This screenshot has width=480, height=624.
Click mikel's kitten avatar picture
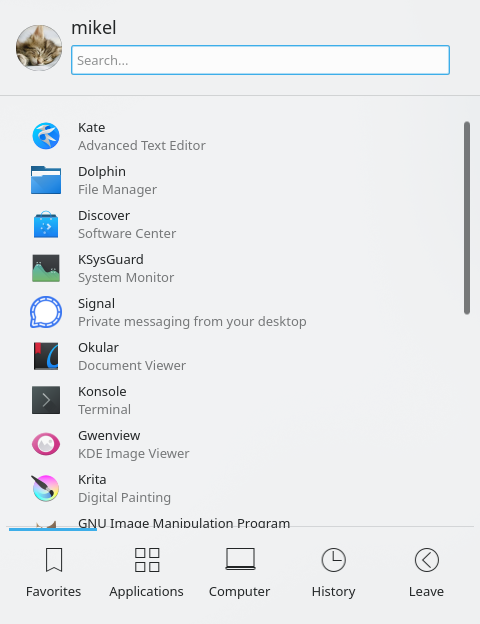39,48
